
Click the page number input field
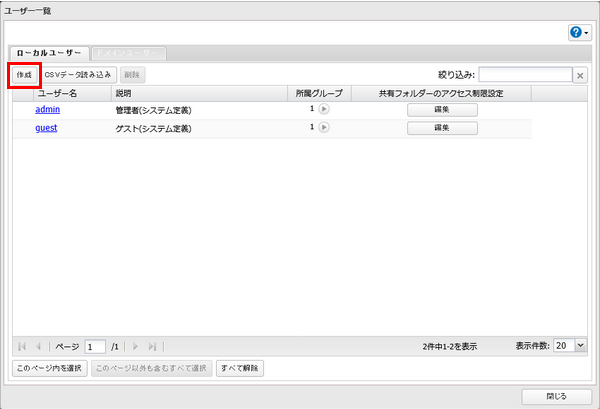tap(95, 347)
